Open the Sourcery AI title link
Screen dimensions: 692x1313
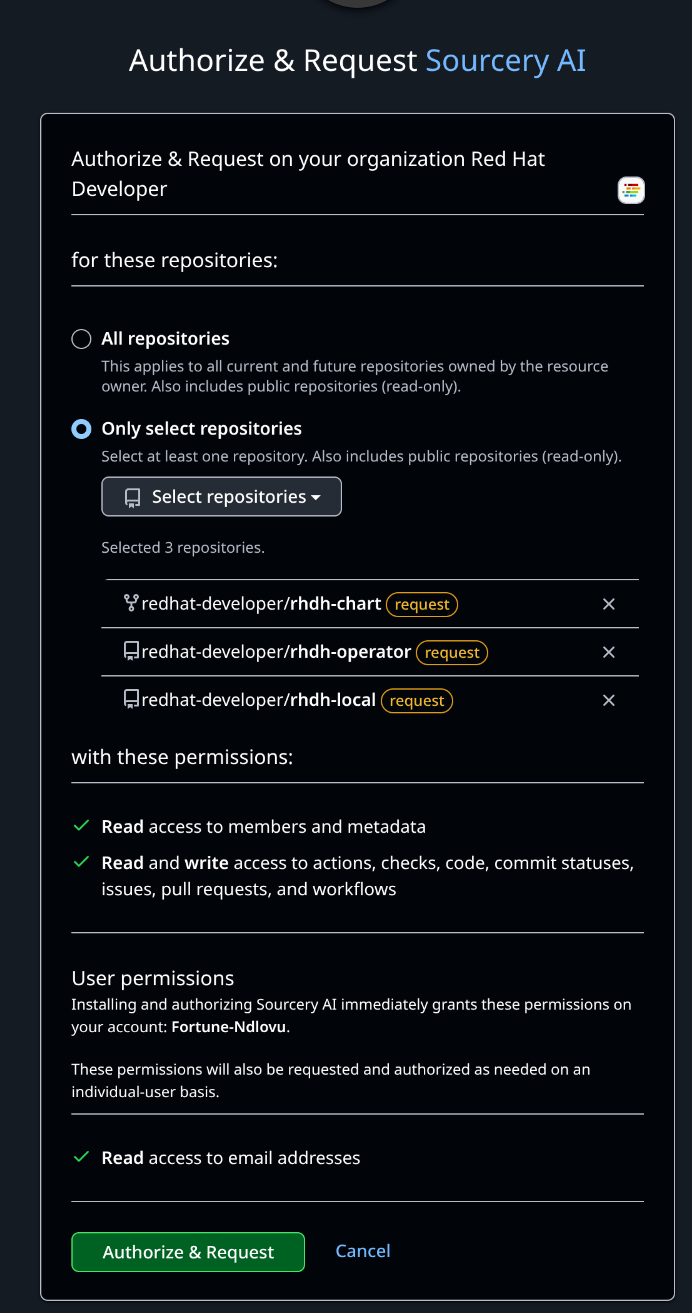pos(505,61)
